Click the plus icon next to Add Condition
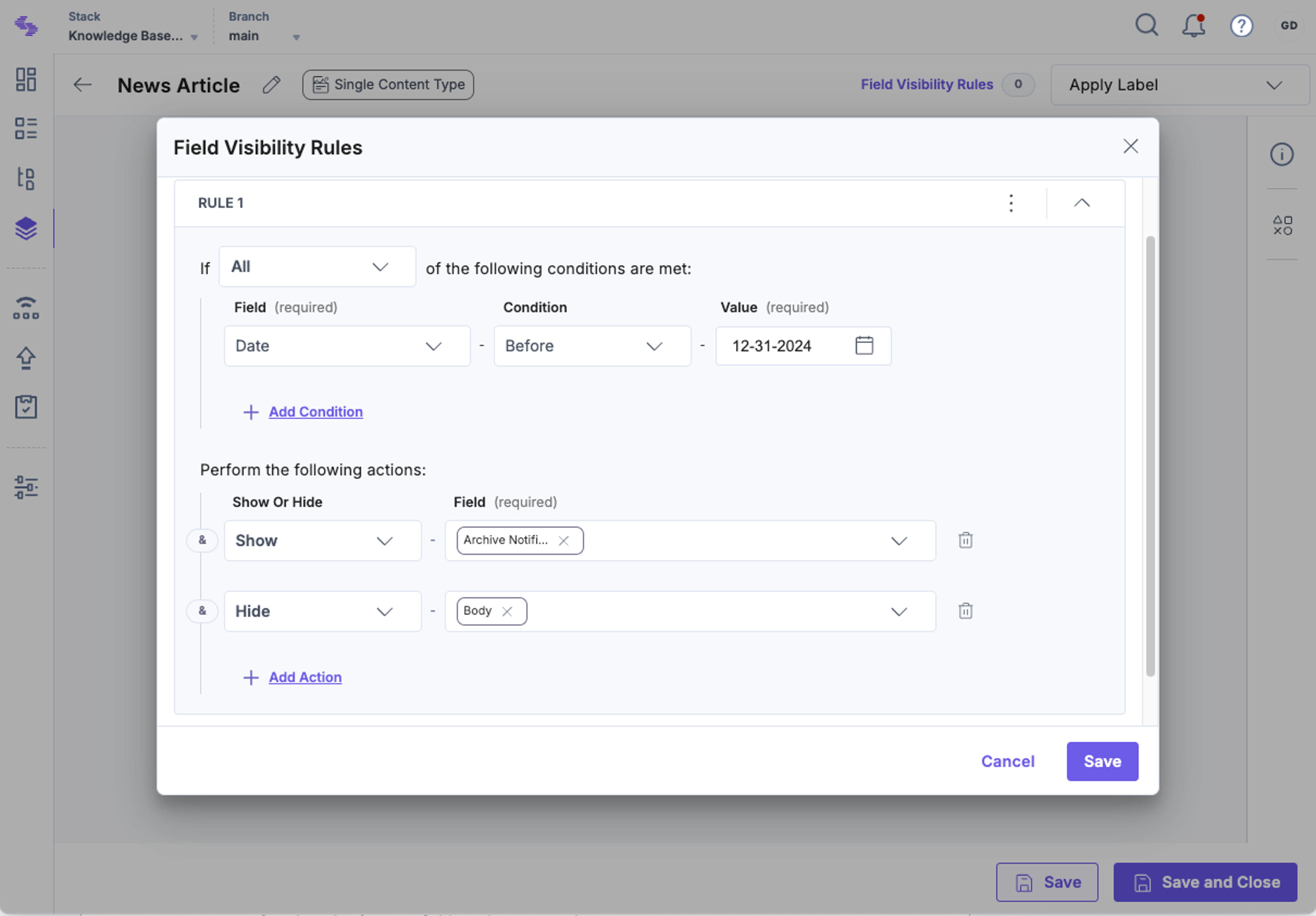1316x916 pixels. pos(251,412)
